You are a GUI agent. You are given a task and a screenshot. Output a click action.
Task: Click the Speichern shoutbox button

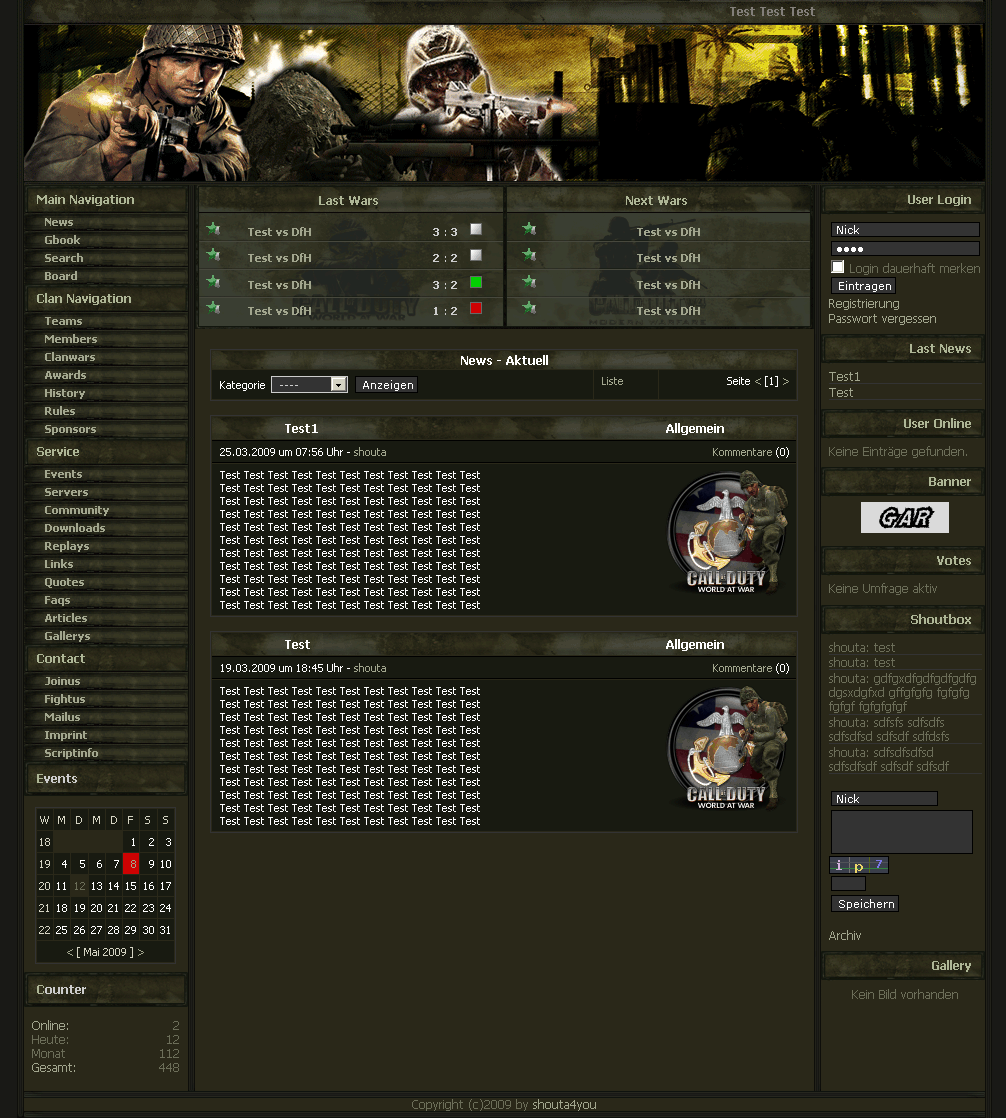click(x=865, y=904)
